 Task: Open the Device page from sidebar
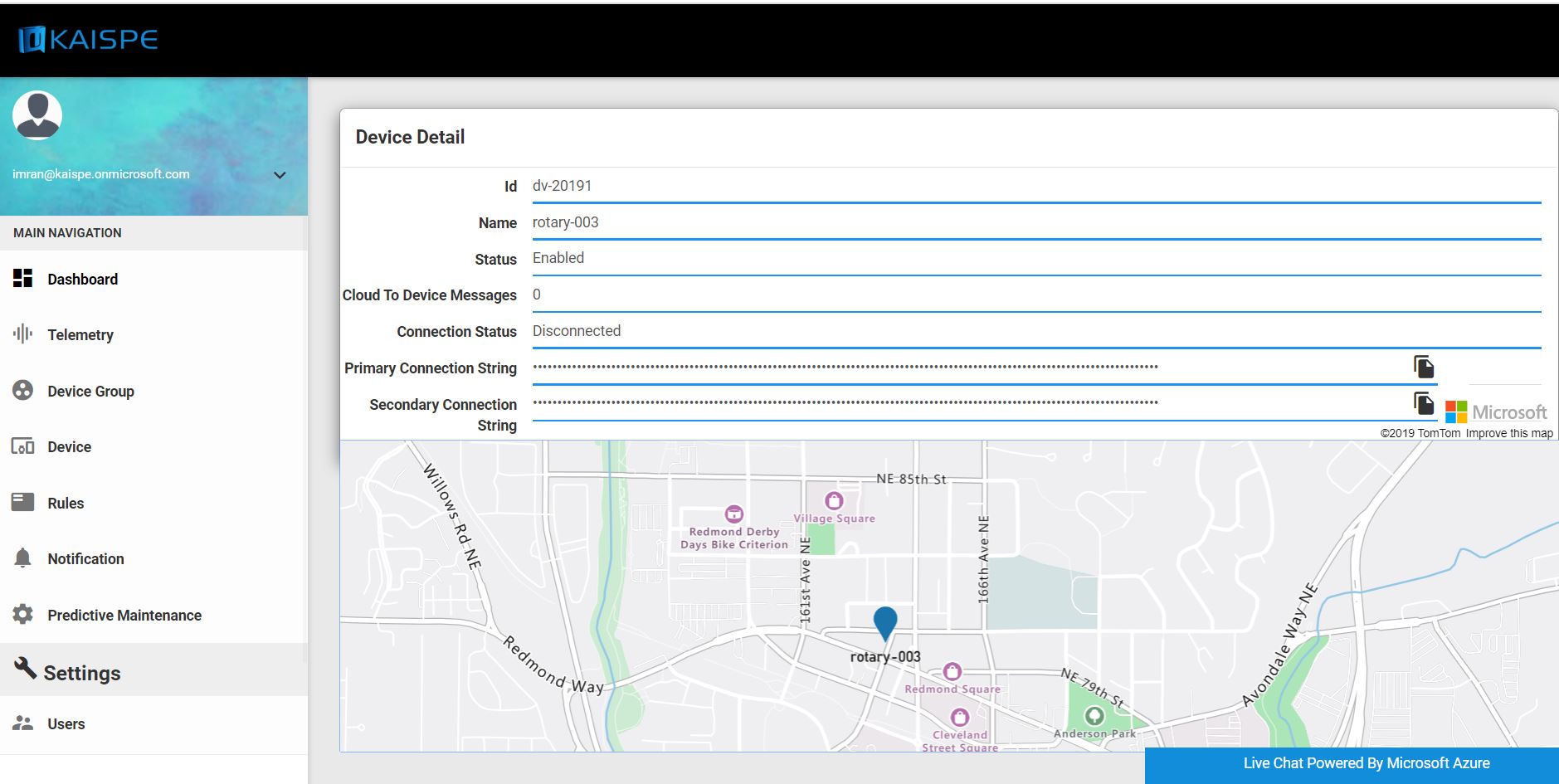(x=69, y=447)
